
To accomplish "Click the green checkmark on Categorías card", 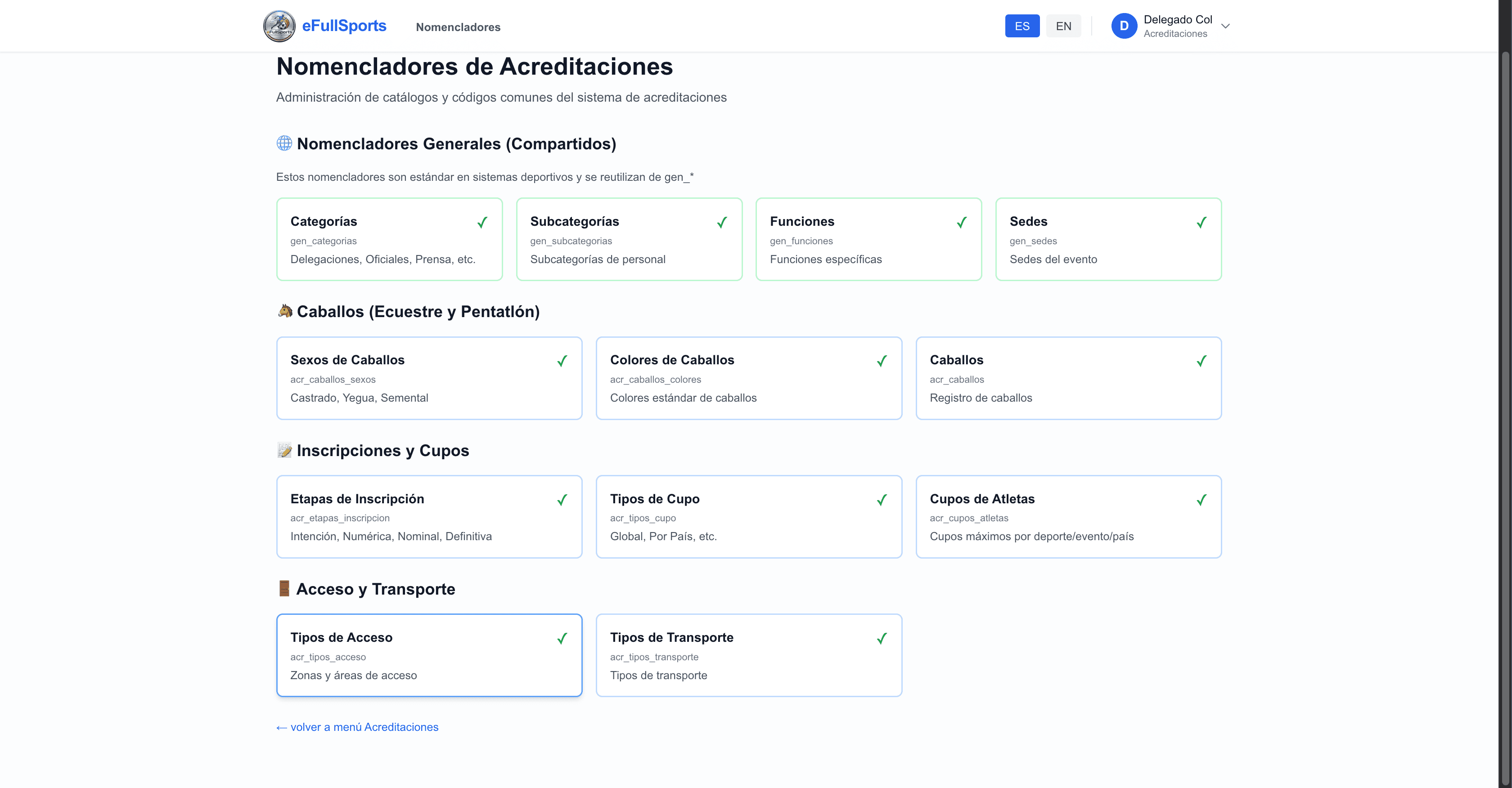I will tap(482, 222).
